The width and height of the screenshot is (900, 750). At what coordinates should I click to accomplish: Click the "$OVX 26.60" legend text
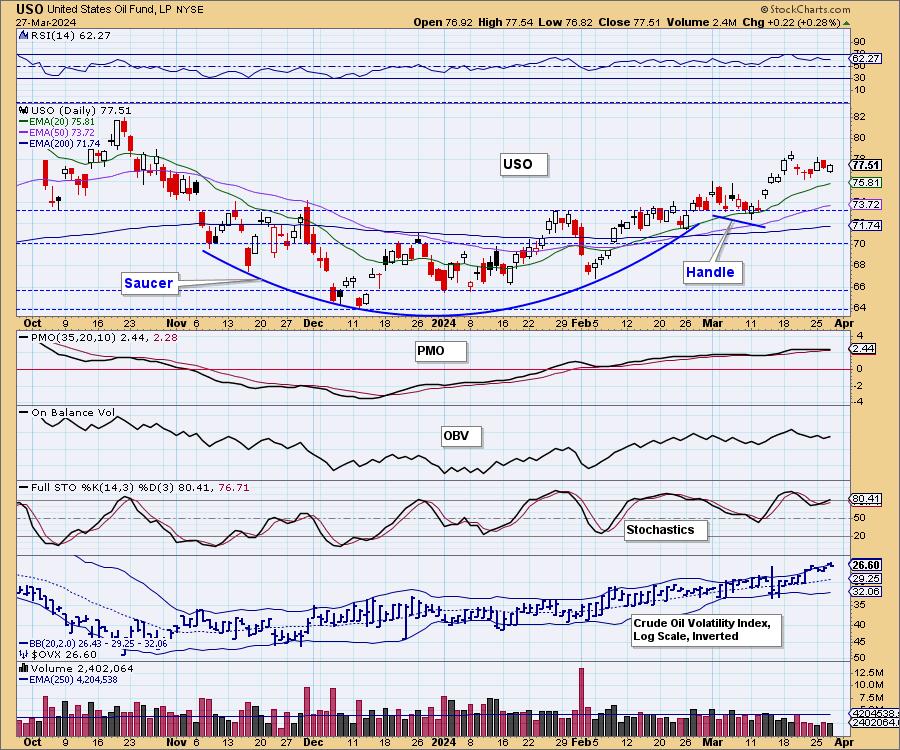(x=64, y=655)
